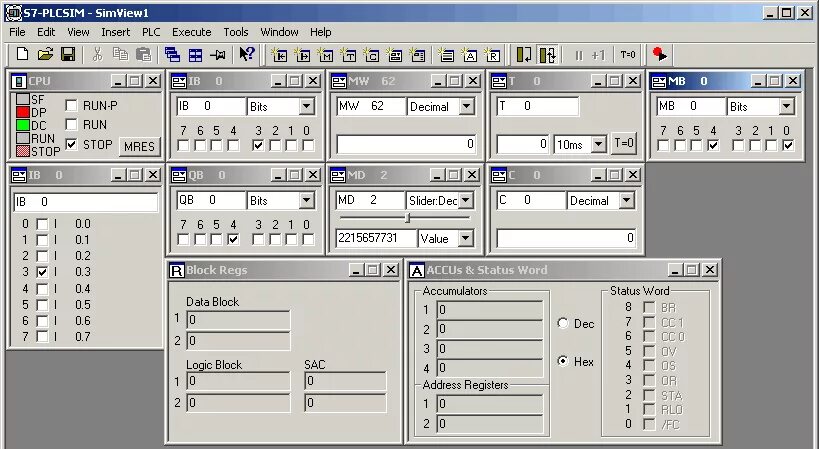819x449 pixels.
Task: Open the Window menu
Action: [279, 32]
